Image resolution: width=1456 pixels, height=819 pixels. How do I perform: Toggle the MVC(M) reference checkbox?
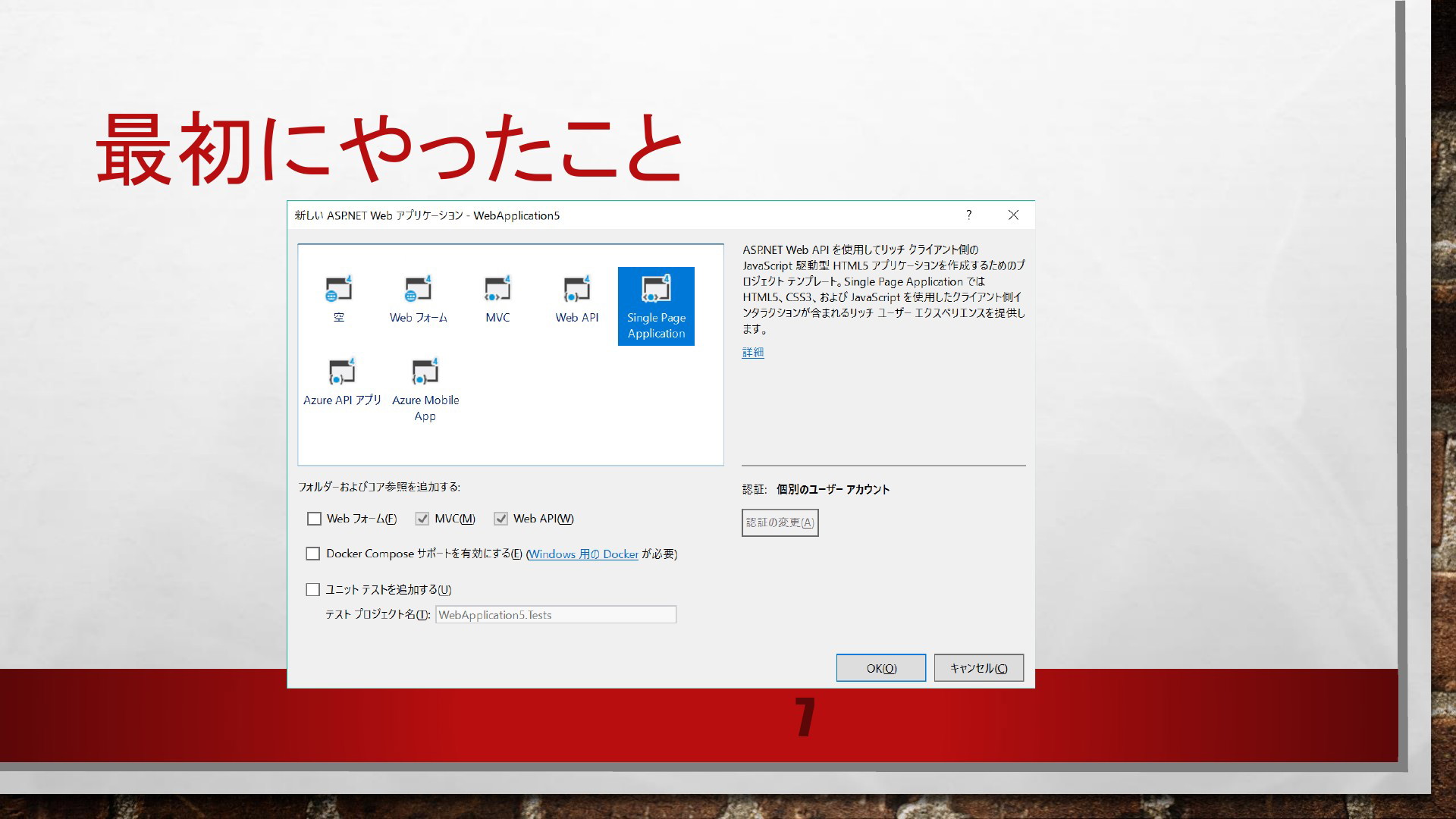(x=422, y=519)
